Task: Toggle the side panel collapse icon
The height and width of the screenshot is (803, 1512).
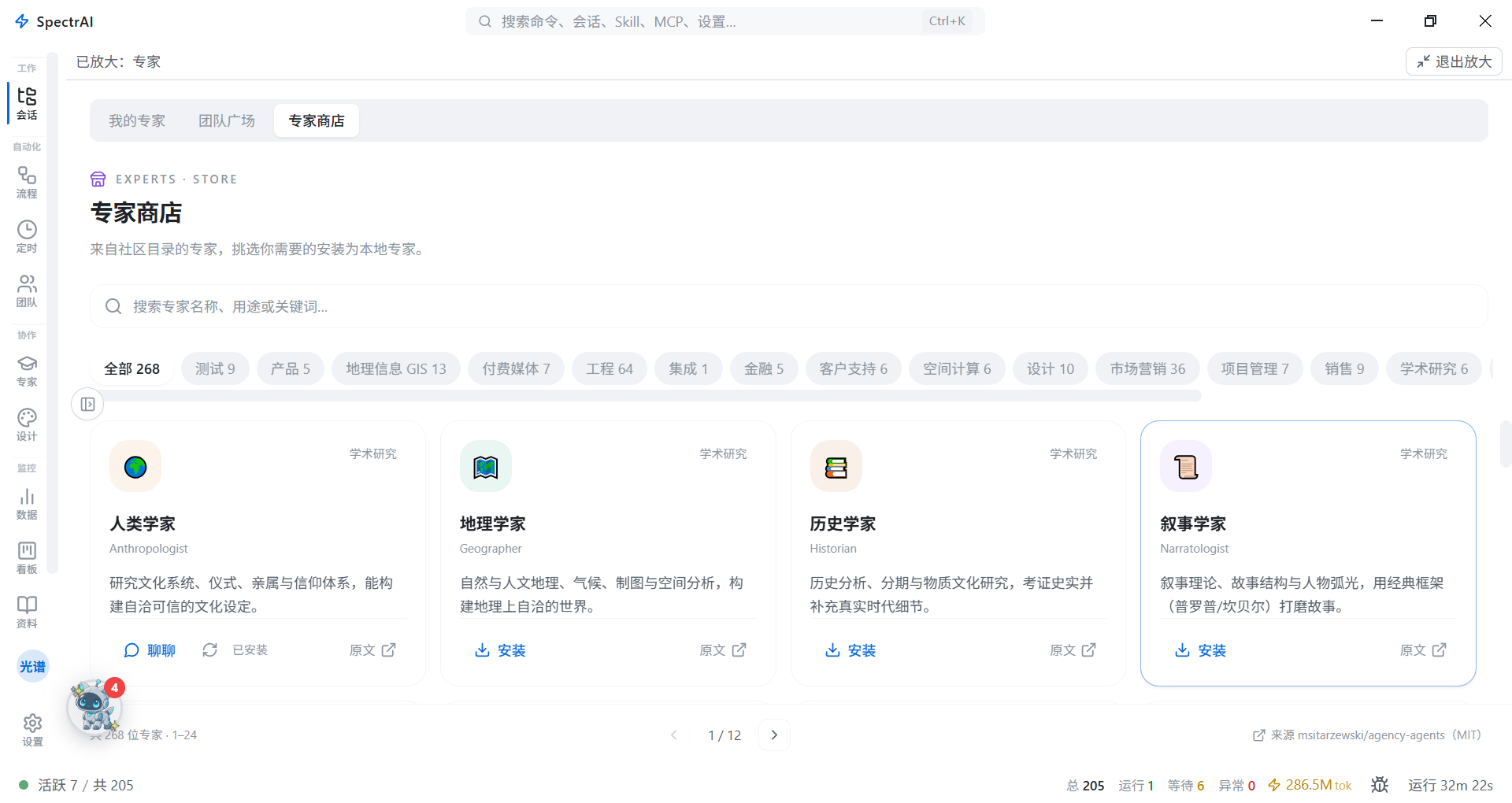Action: click(87, 404)
